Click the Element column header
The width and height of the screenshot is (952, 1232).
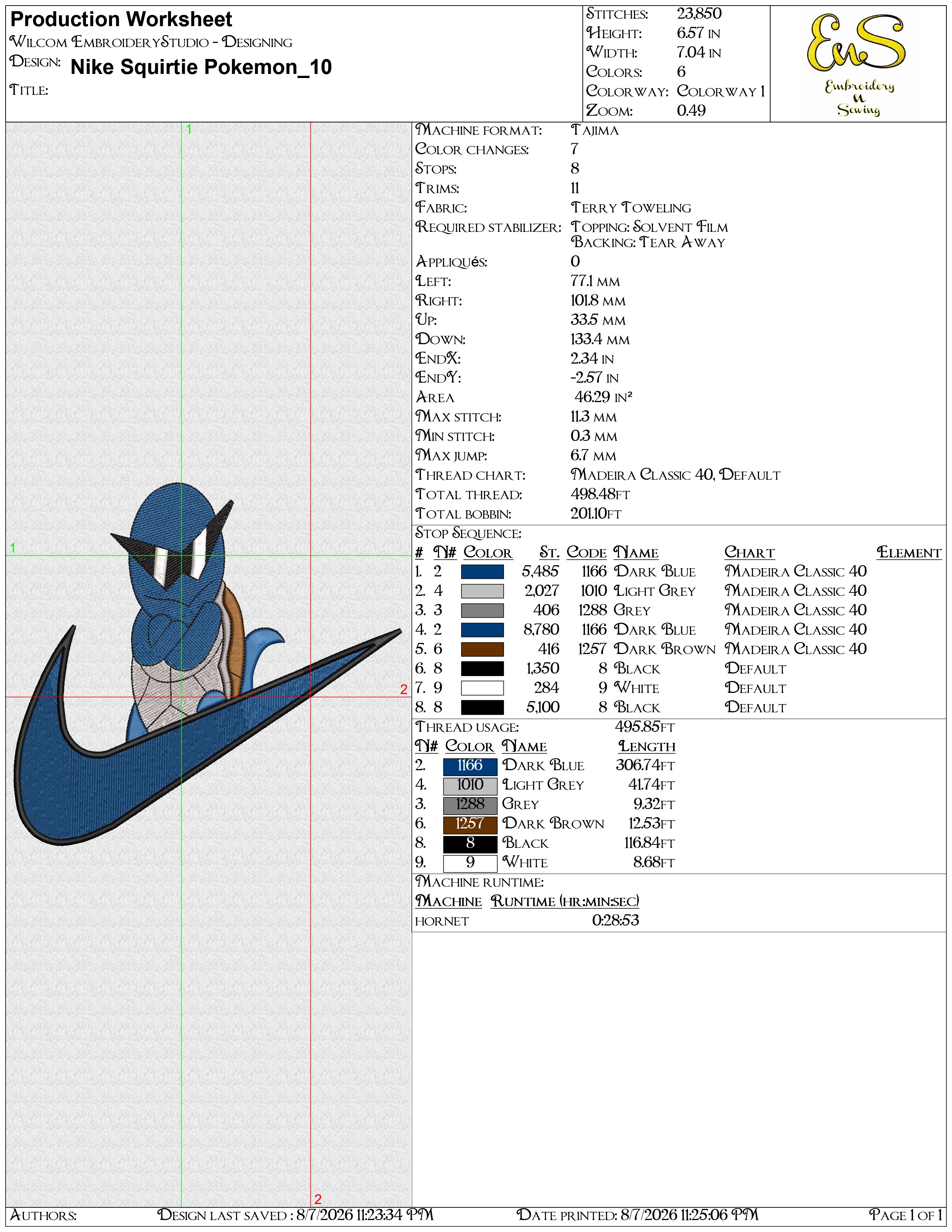click(x=909, y=553)
